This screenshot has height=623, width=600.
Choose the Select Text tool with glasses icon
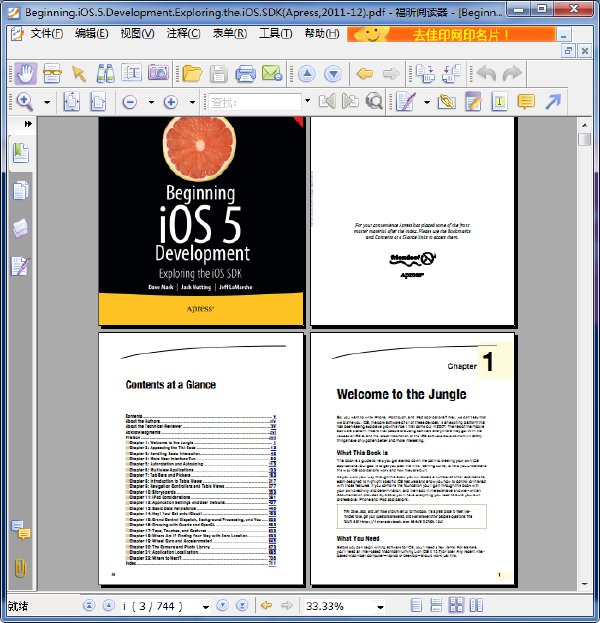pyautogui.click(x=52, y=74)
